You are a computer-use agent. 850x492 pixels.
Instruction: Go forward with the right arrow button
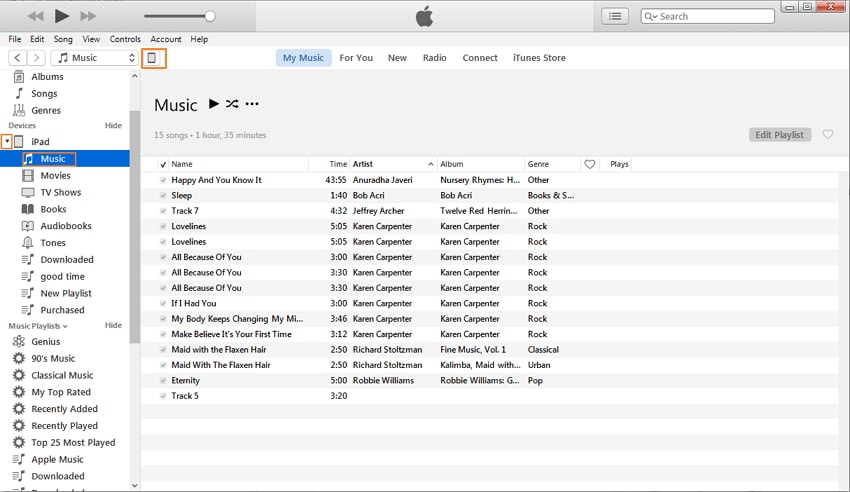pyautogui.click(x=36, y=57)
